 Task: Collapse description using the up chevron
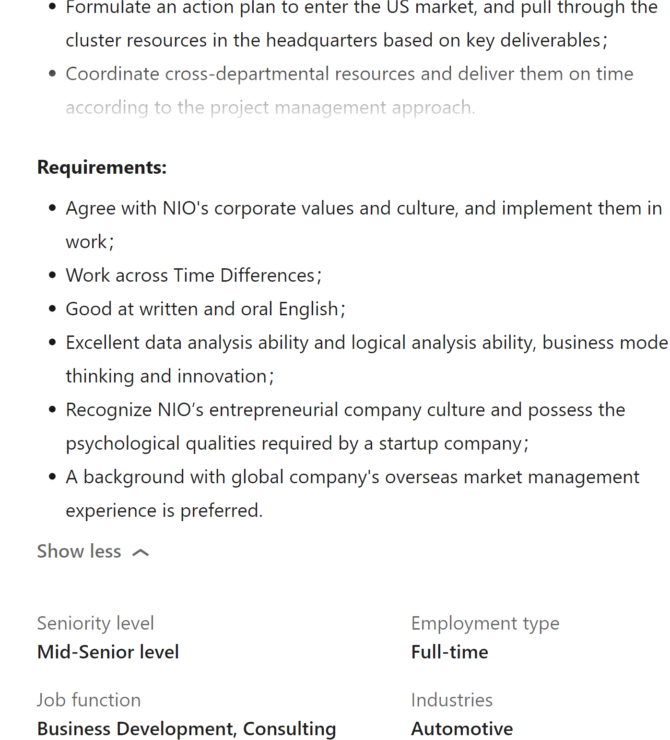pyautogui.click(x=140, y=552)
